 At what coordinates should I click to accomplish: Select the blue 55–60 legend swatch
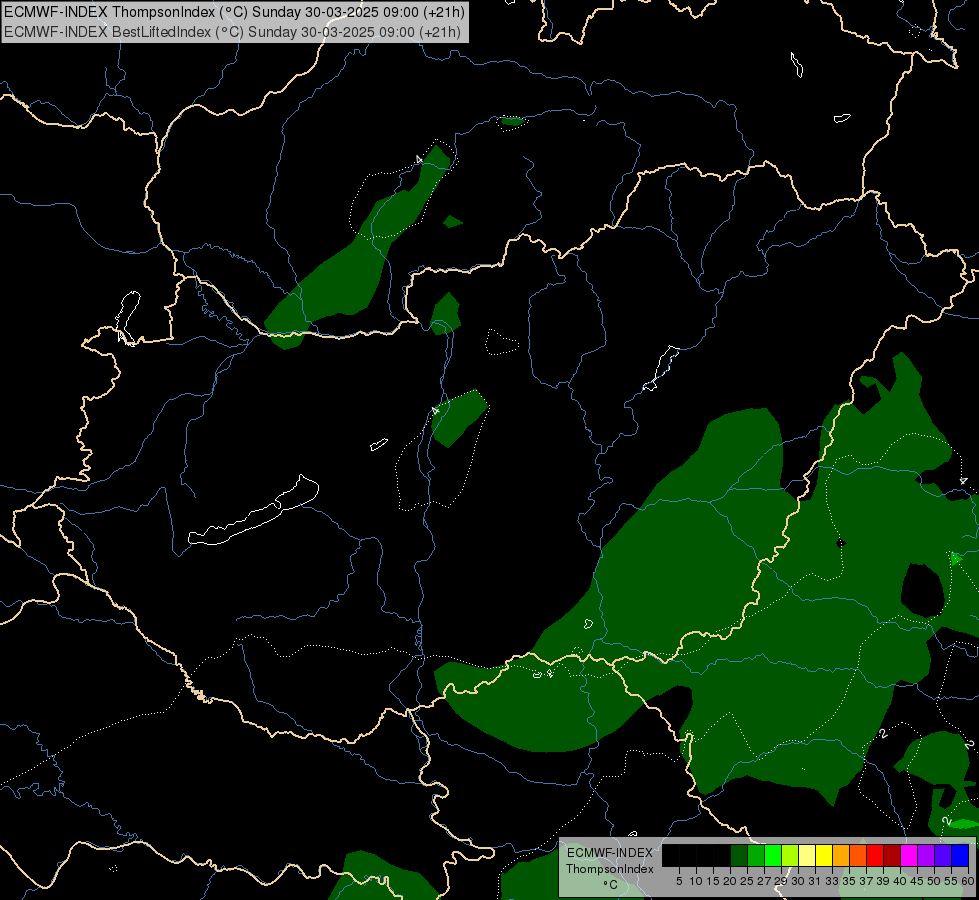960,855
